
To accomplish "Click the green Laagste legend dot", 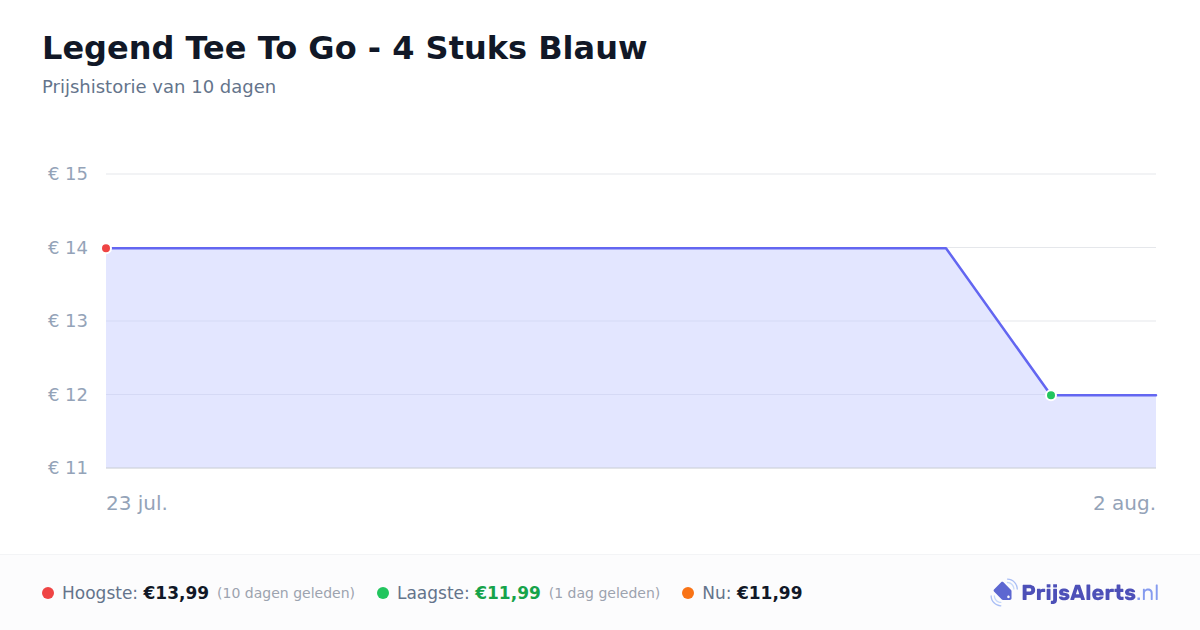I will (x=383, y=593).
